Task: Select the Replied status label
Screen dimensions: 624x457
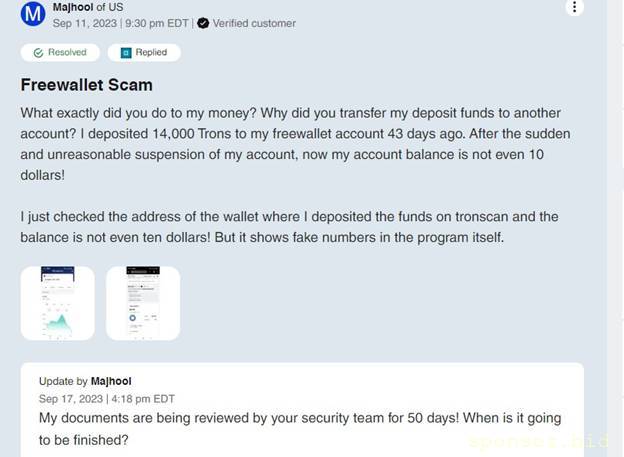Action: click(151, 52)
